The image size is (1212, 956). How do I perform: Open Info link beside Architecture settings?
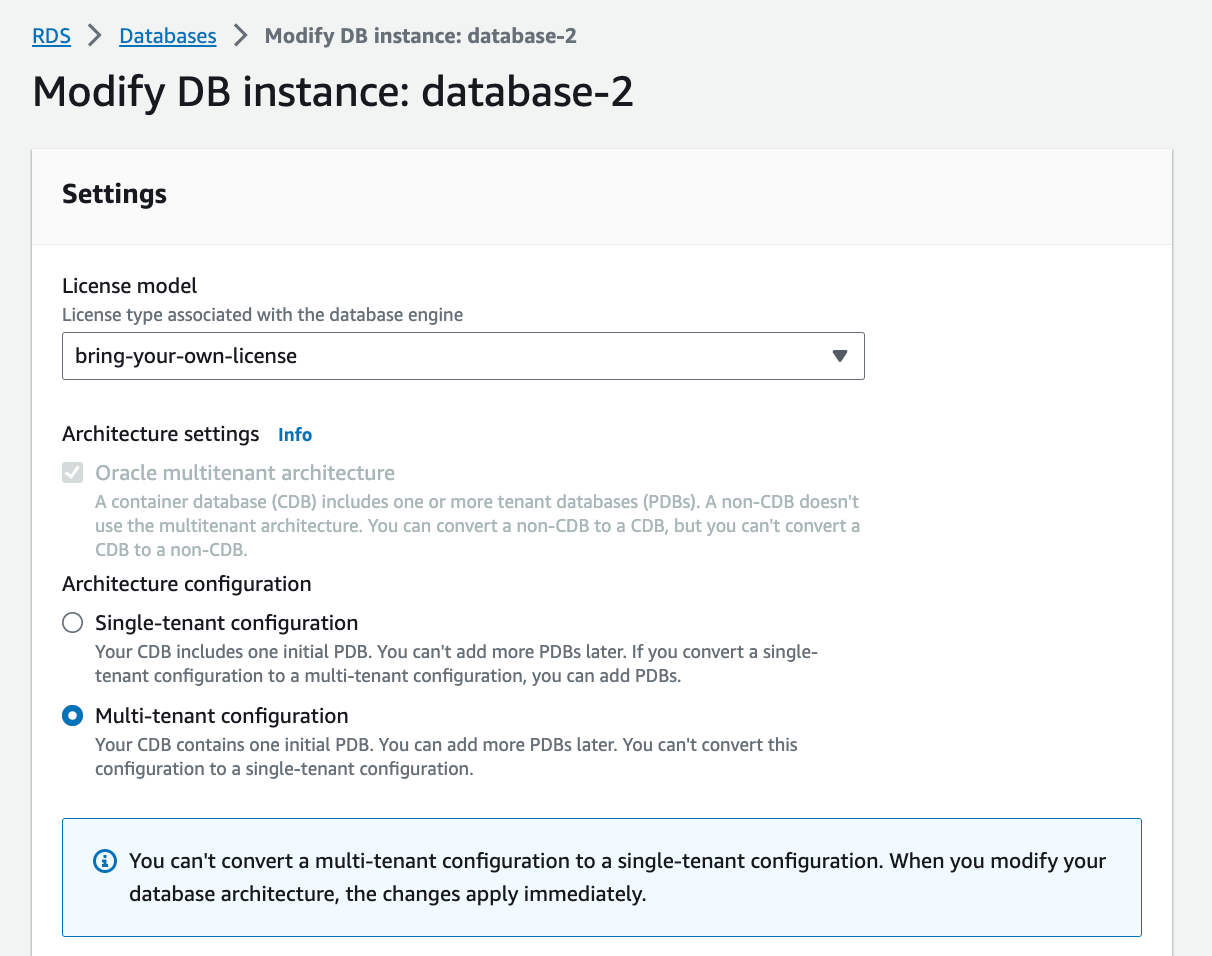pos(295,435)
